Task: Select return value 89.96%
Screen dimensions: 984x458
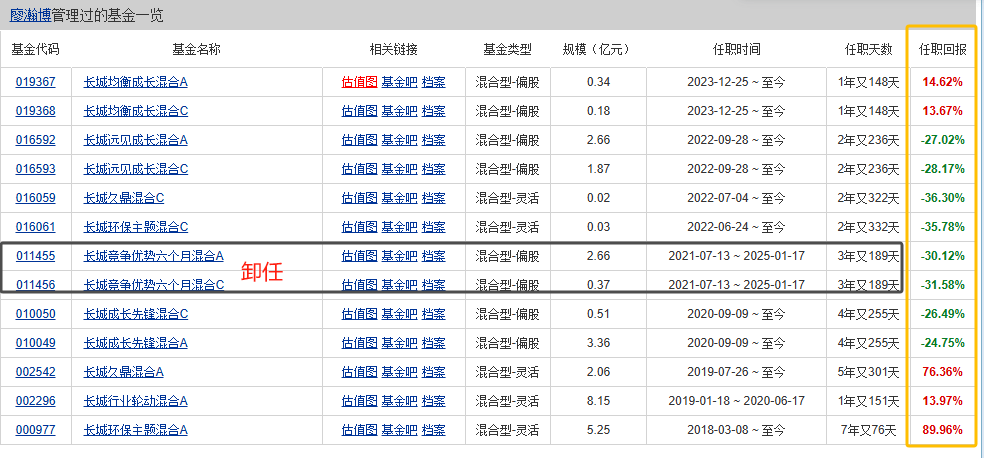Action: pos(943,430)
